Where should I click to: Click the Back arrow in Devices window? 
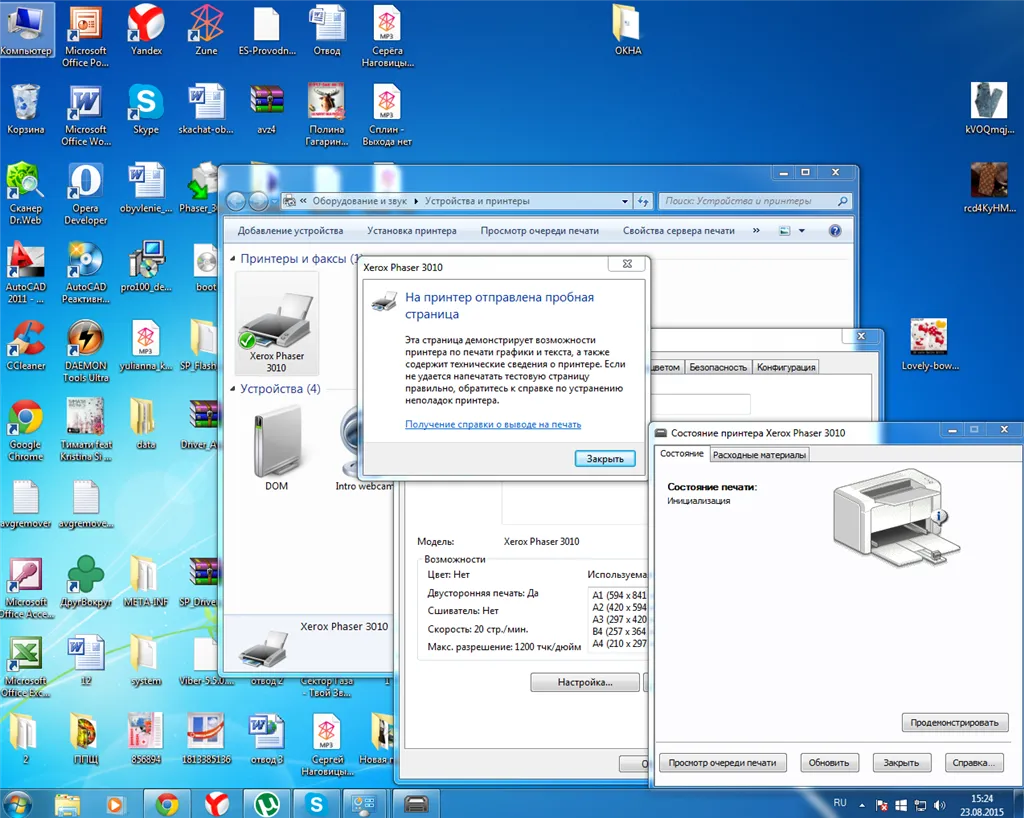[x=236, y=201]
